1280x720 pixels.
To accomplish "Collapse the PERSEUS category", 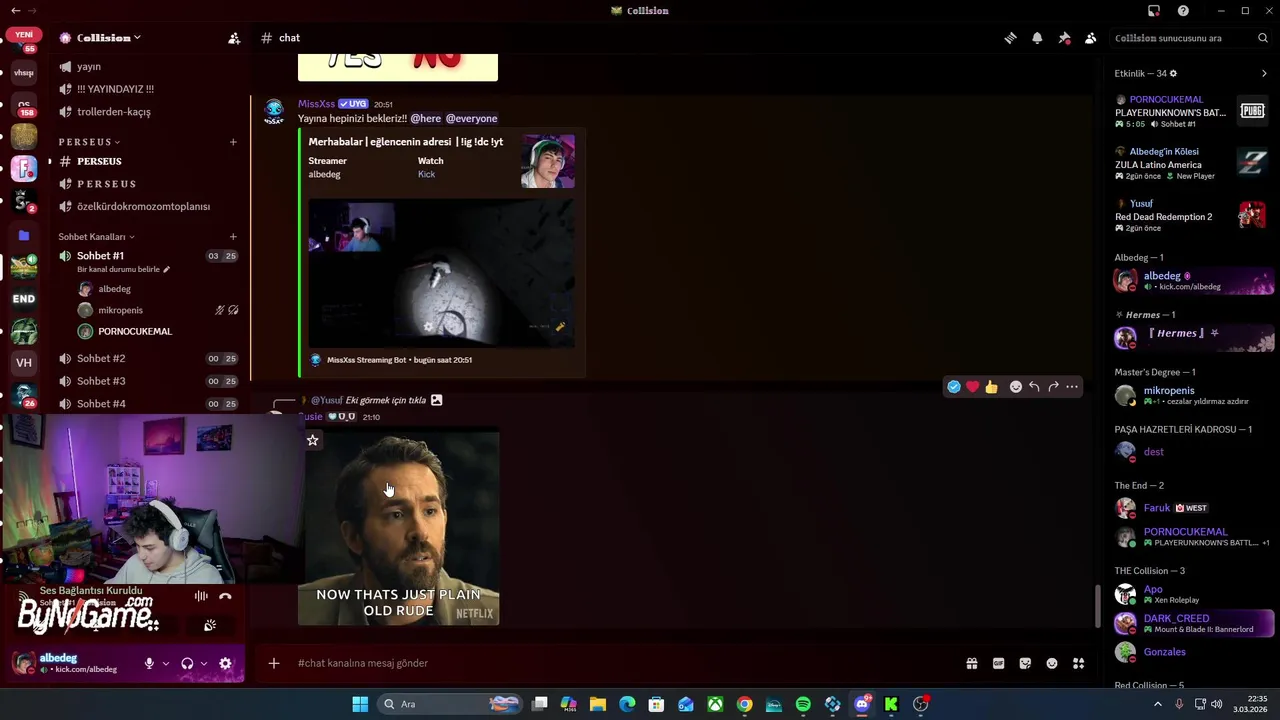I will point(89,142).
